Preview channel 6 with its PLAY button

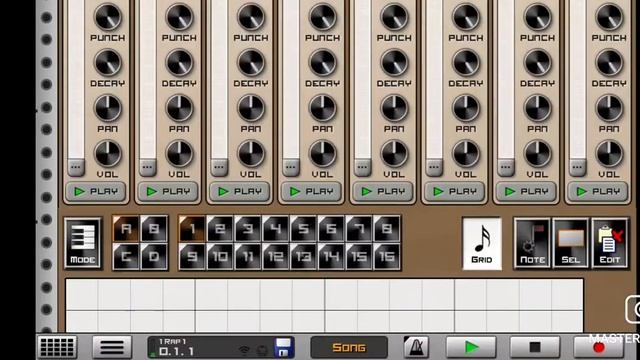(454, 191)
